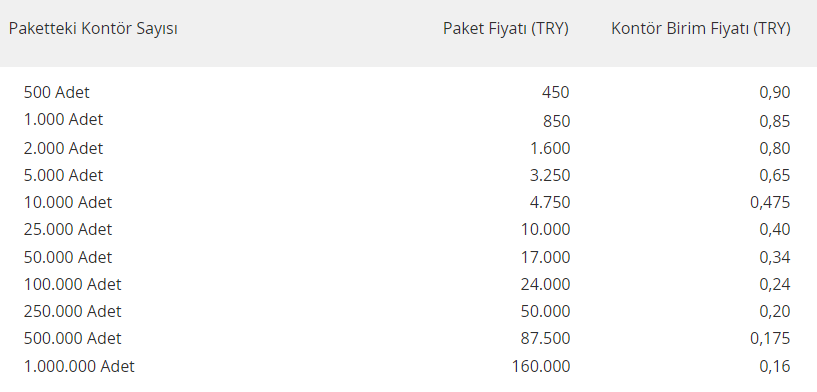
Task: Select the 500.000 Adet package row
Action: [x=408, y=338]
